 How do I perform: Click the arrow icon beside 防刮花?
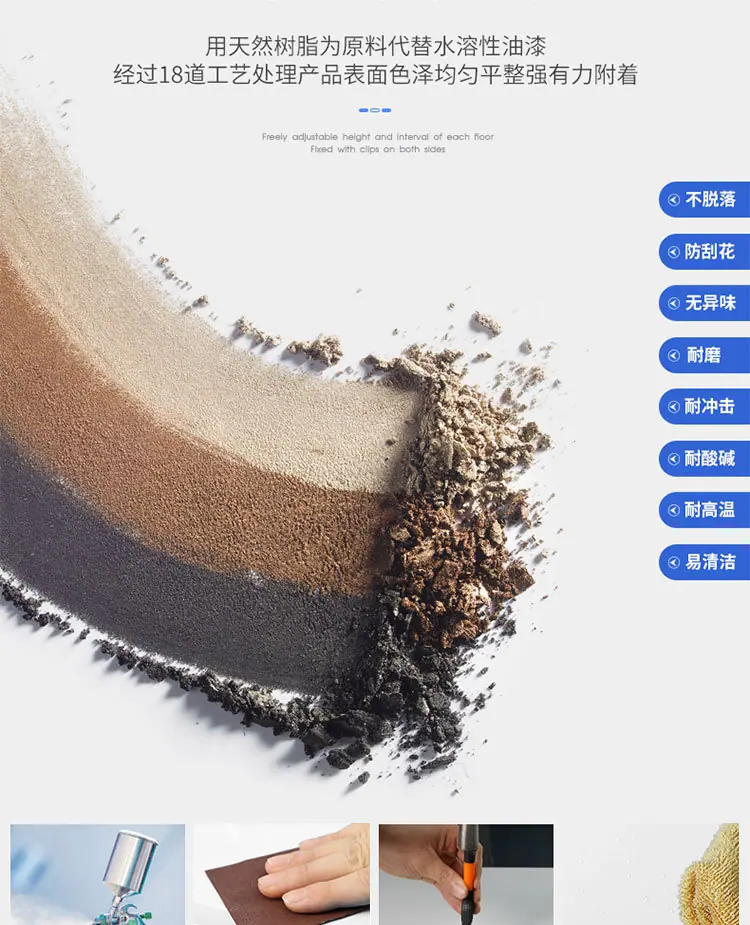673,252
